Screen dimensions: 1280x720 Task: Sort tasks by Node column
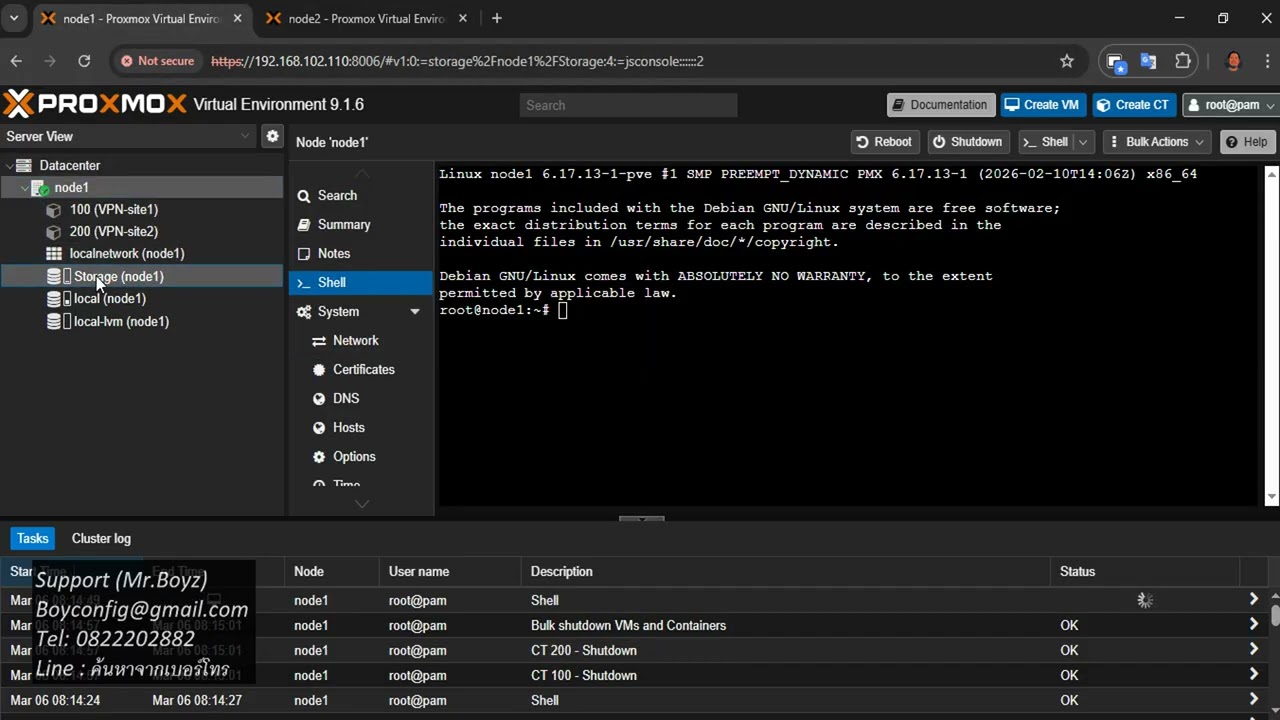[332, 572]
